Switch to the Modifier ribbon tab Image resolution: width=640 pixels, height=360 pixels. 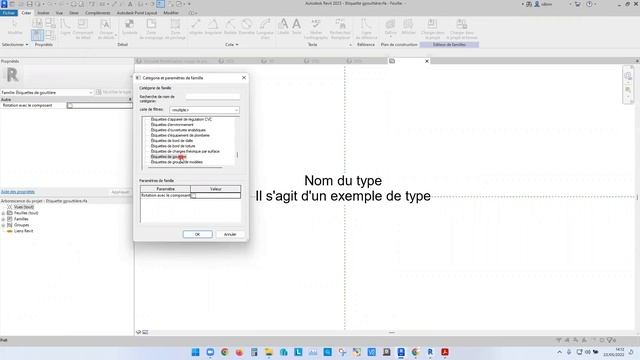click(171, 13)
